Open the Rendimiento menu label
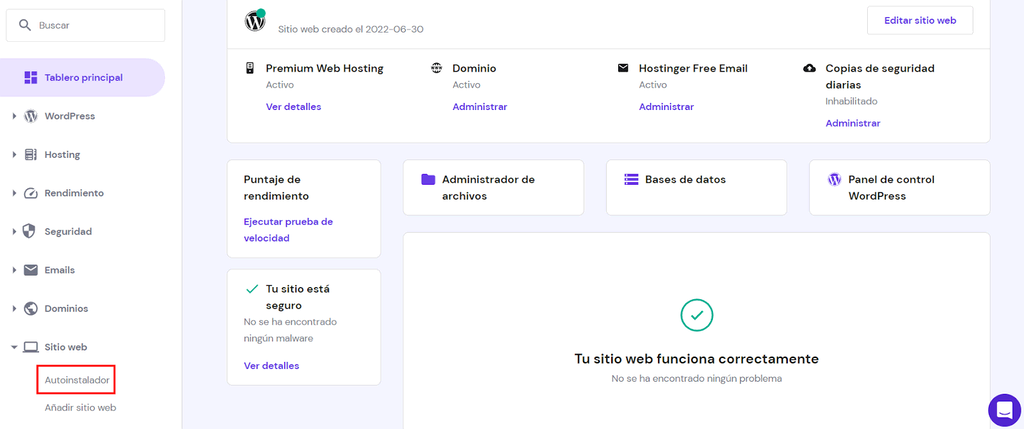This screenshot has height=429, width=1024. [74, 193]
